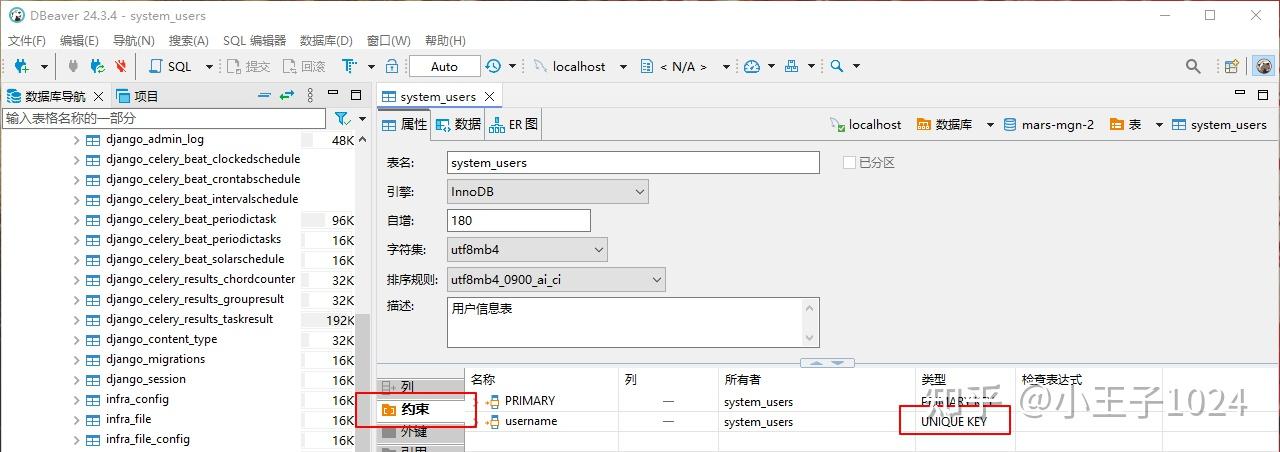Click the network diagram toolbar icon

coord(791,66)
